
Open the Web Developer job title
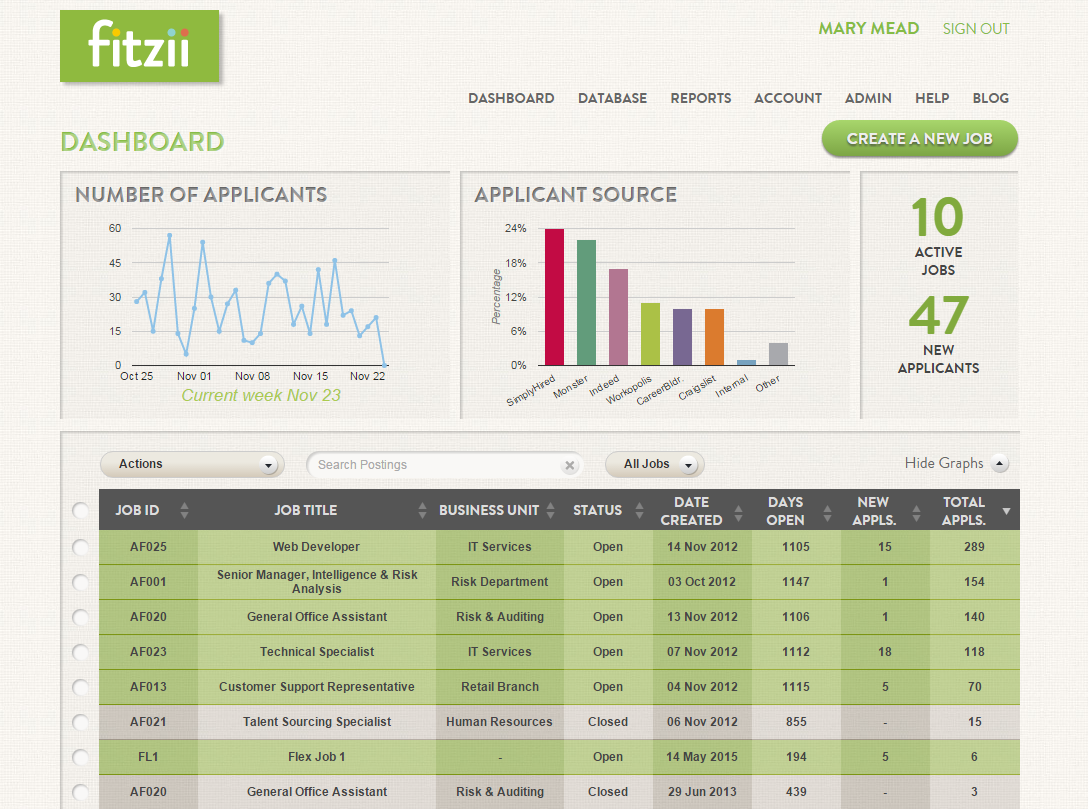(x=316, y=547)
